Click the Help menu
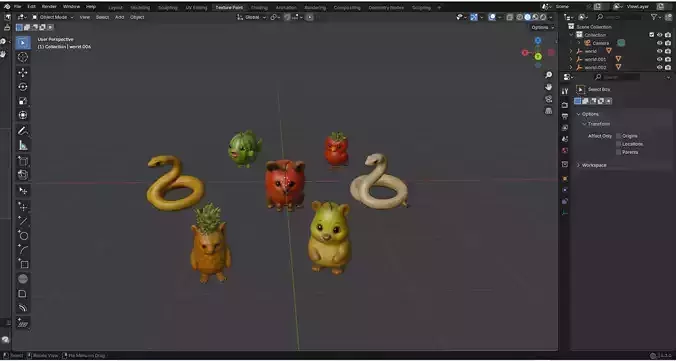 91,7
